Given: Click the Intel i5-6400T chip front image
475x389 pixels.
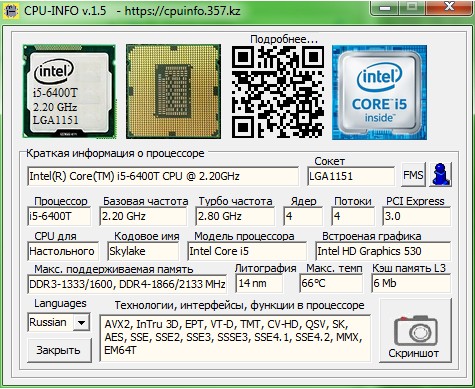Looking at the screenshot, I should (x=69, y=91).
